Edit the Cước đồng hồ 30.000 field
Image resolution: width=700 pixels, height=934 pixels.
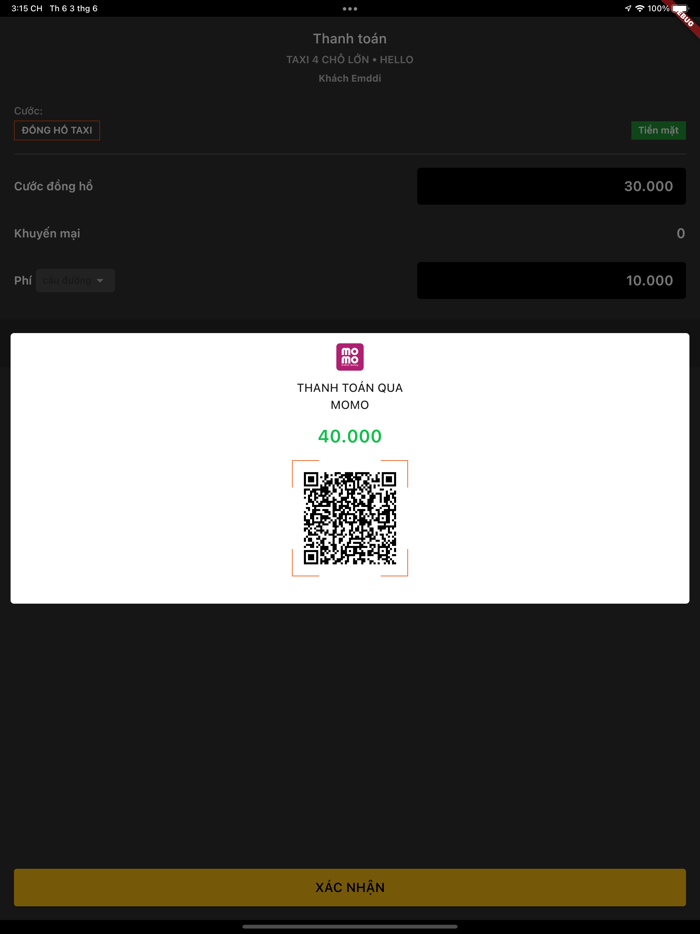552,186
